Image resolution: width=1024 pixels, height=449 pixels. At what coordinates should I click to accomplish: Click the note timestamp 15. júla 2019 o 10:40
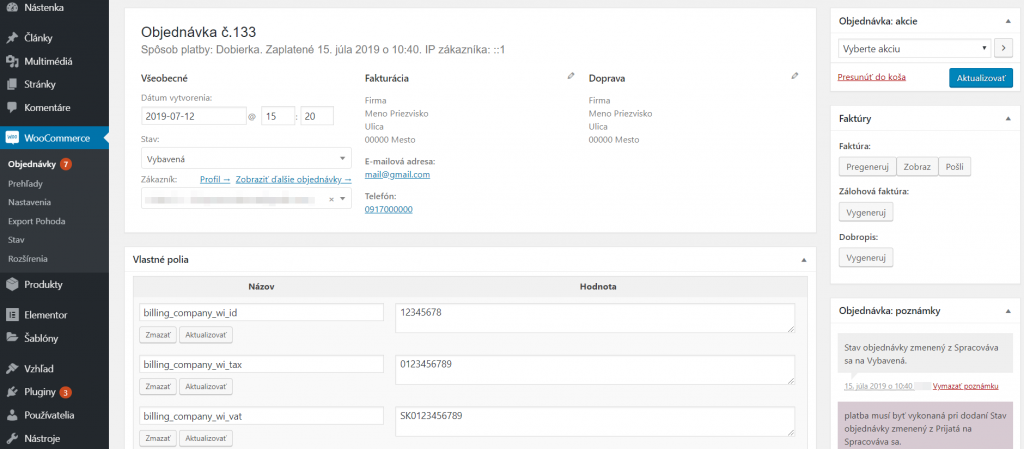878,386
